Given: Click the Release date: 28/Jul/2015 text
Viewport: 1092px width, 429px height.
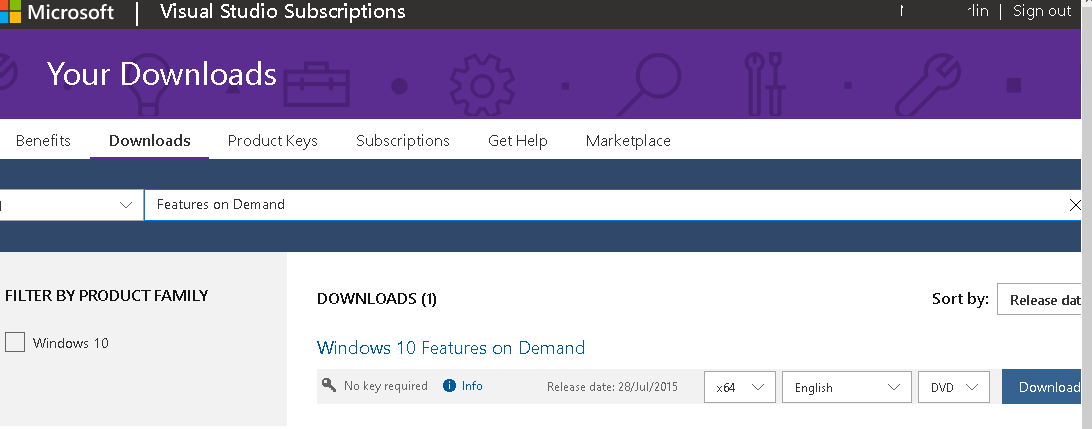Looking at the screenshot, I should 612,387.
